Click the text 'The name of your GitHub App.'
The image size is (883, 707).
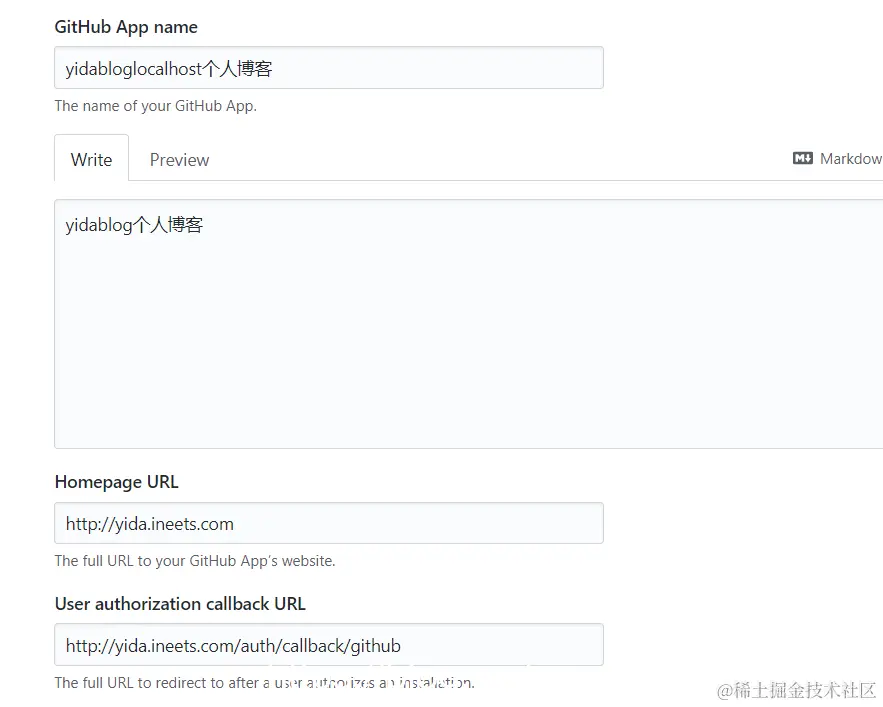click(155, 106)
